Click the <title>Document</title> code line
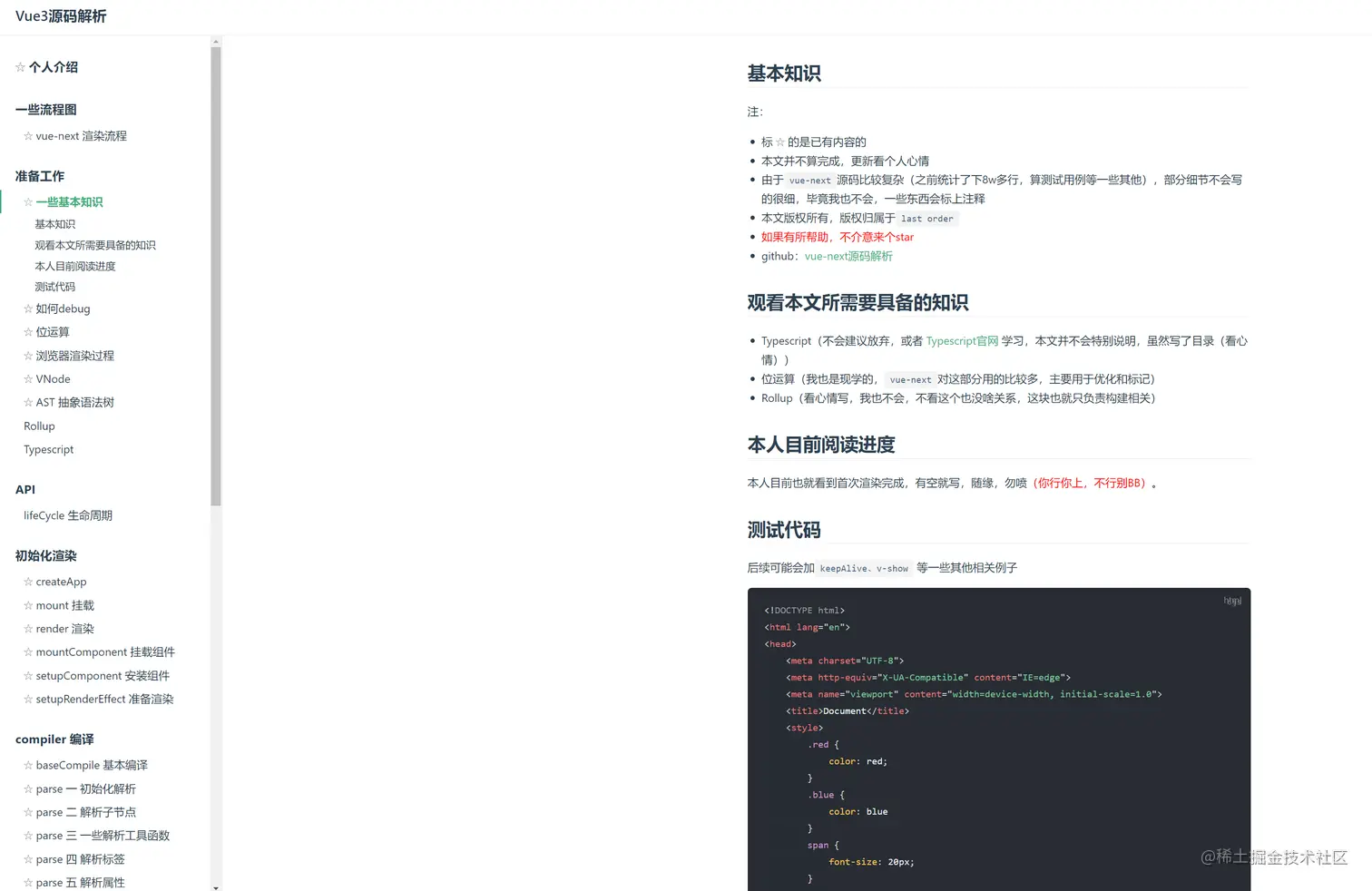 848,711
